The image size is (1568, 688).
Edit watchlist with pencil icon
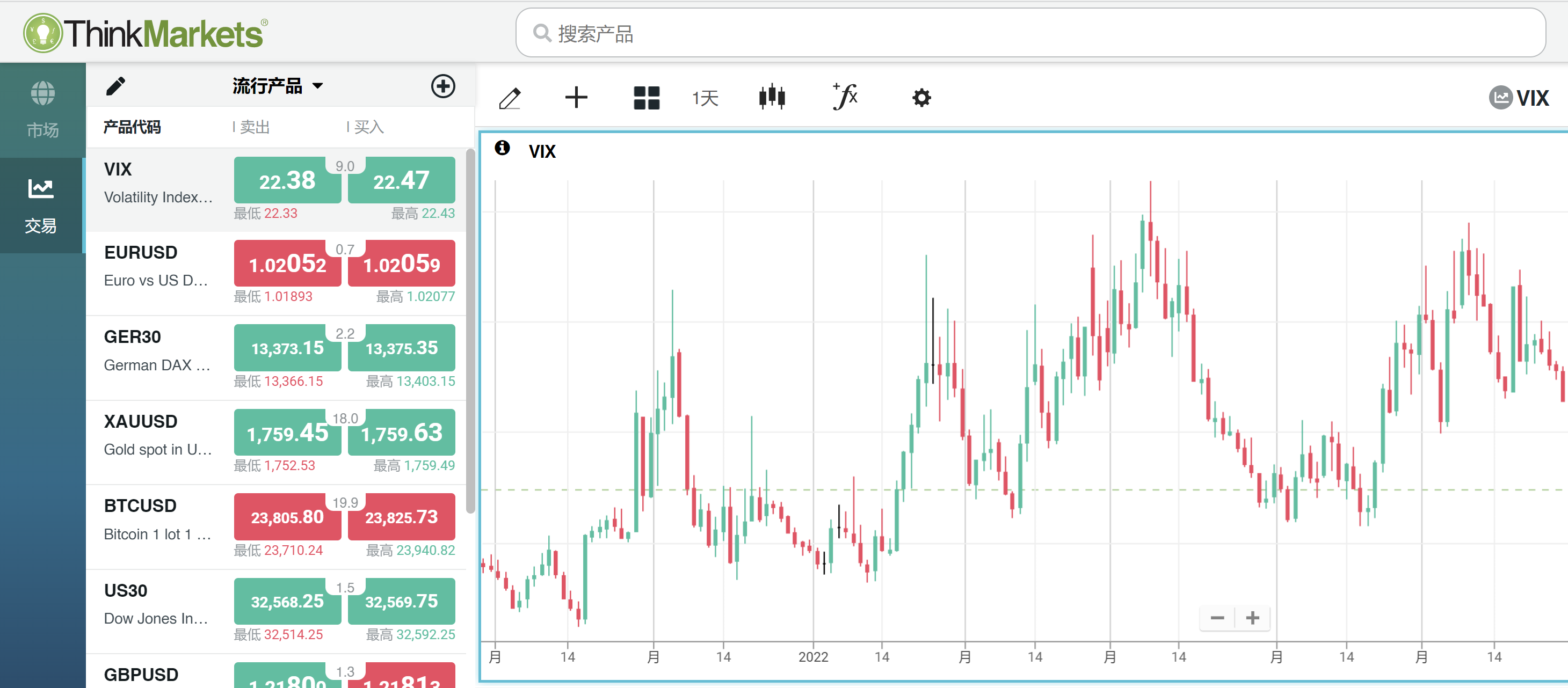pyautogui.click(x=115, y=86)
